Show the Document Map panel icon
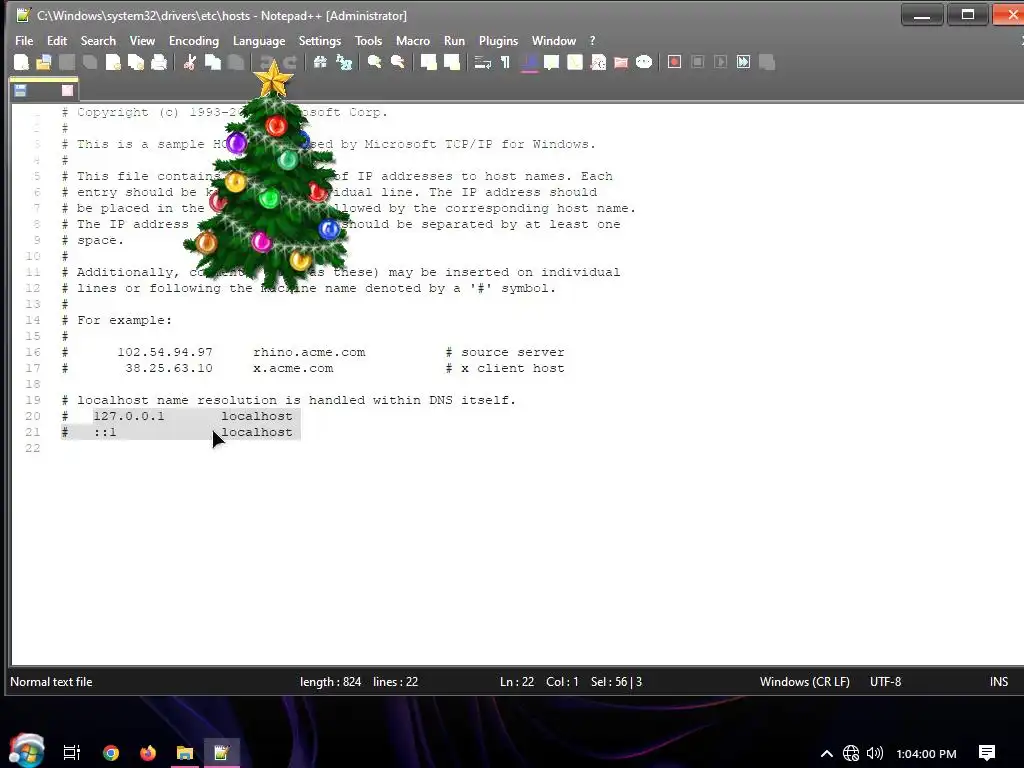This screenshot has height=768, width=1024. (x=575, y=62)
